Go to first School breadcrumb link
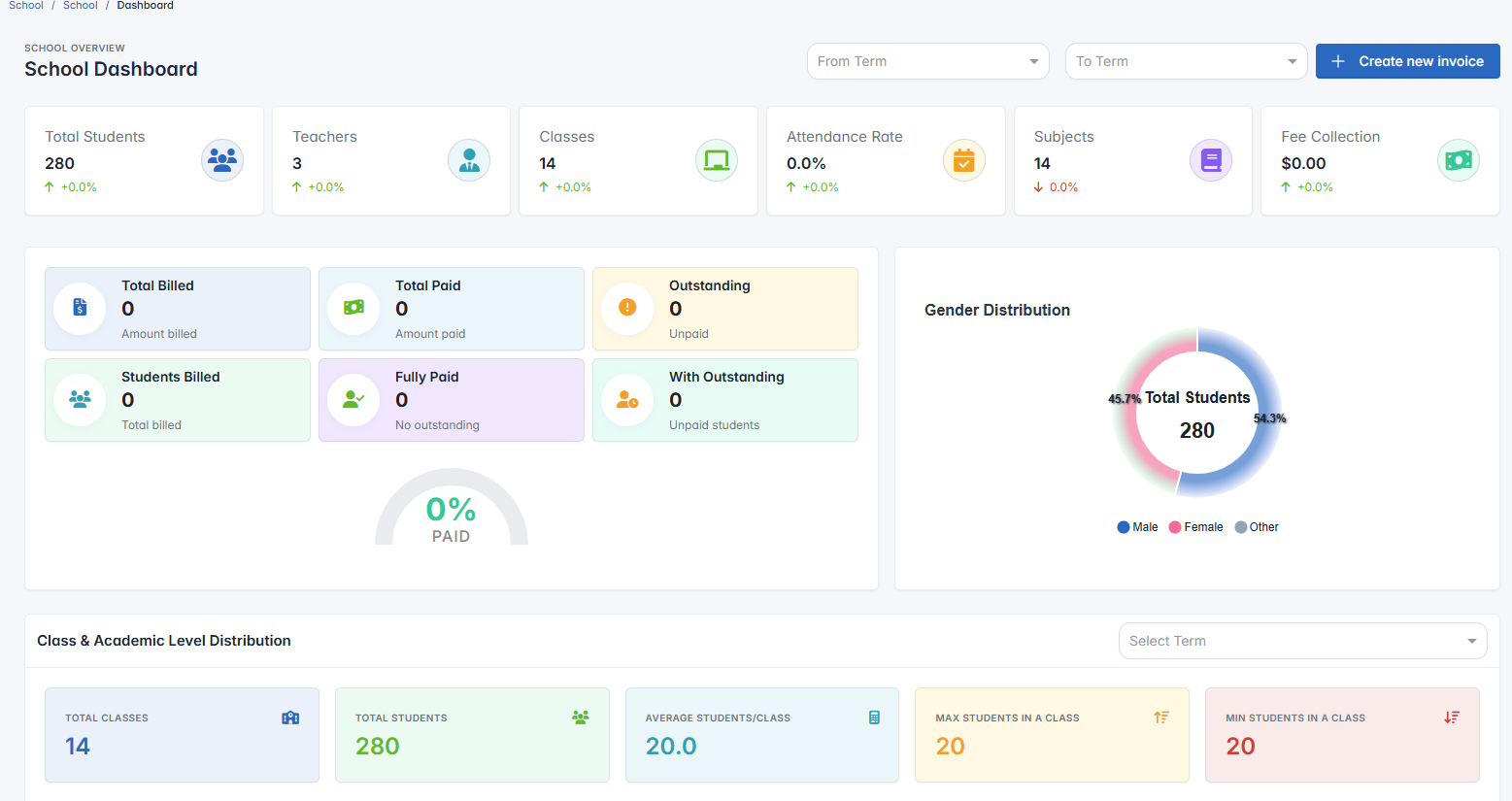 pyautogui.click(x=26, y=5)
